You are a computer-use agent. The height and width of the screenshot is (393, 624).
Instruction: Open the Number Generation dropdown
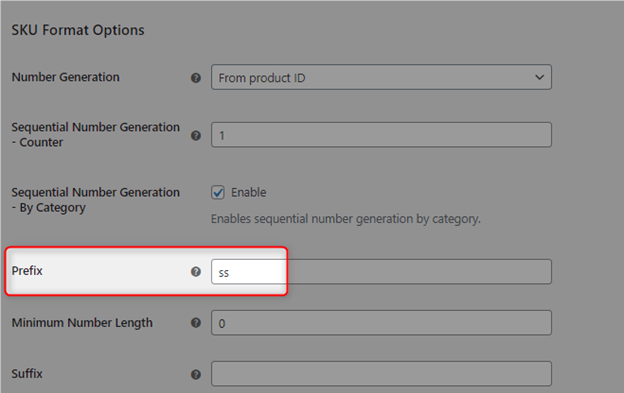pyautogui.click(x=381, y=77)
